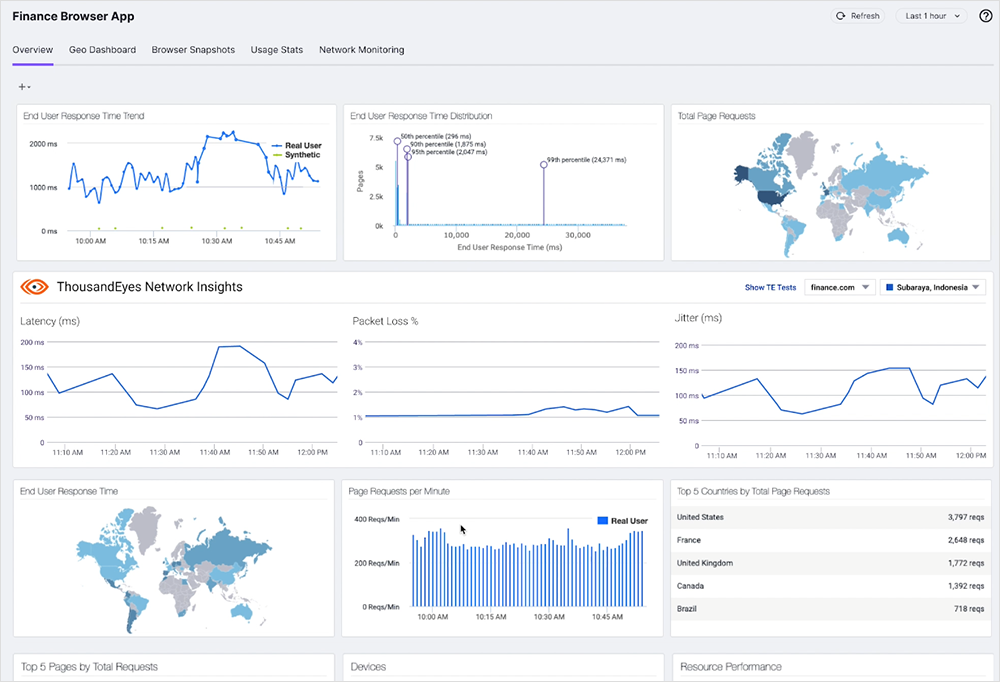Image resolution: width=1000 pixels, height=682 pixels.
Task: Open the Browser Snapshots tab
Action: [193, 50]
